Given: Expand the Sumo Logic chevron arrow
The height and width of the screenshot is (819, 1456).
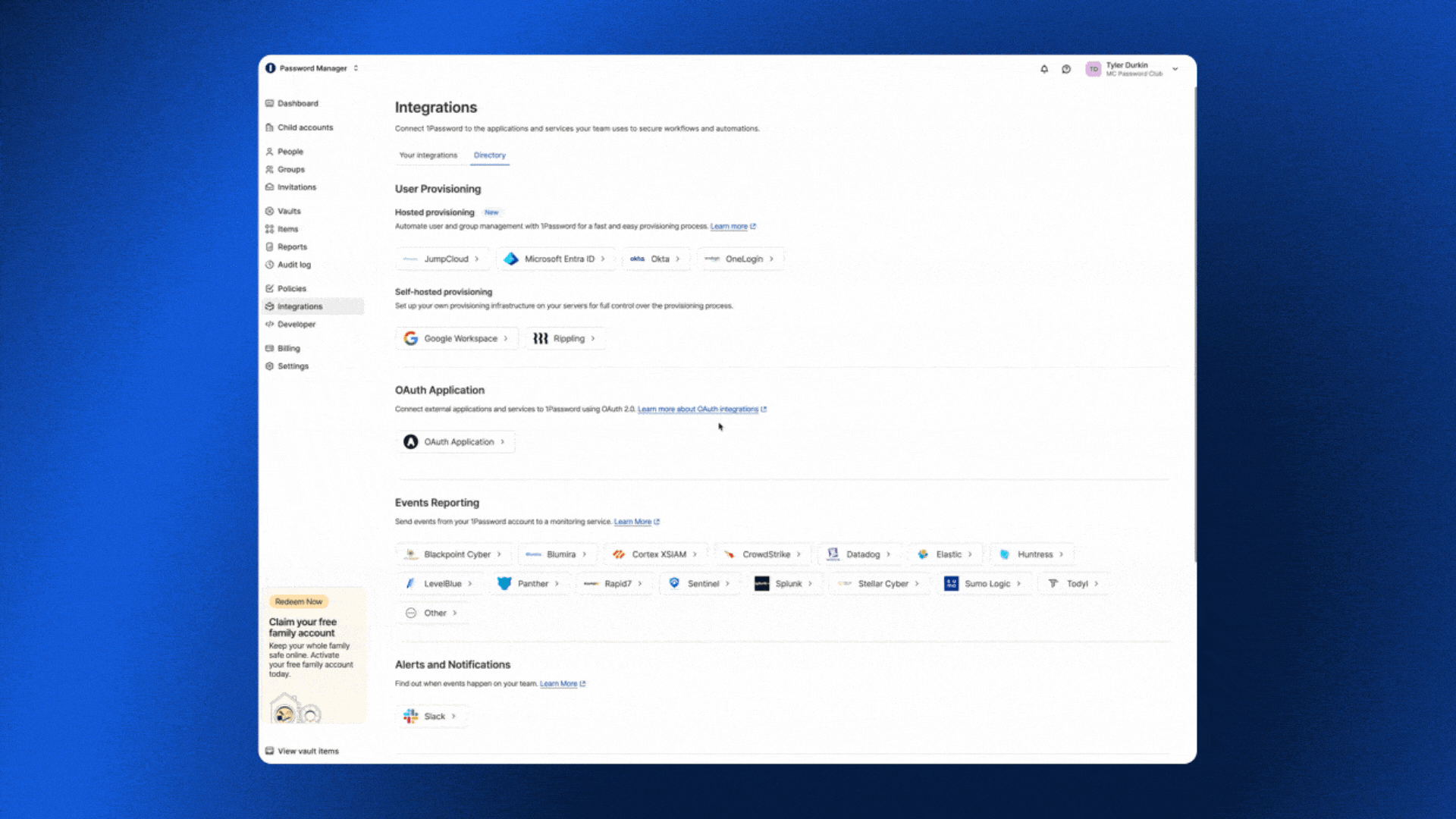Looking at the screenshot, I should [x=1018, y=583].
